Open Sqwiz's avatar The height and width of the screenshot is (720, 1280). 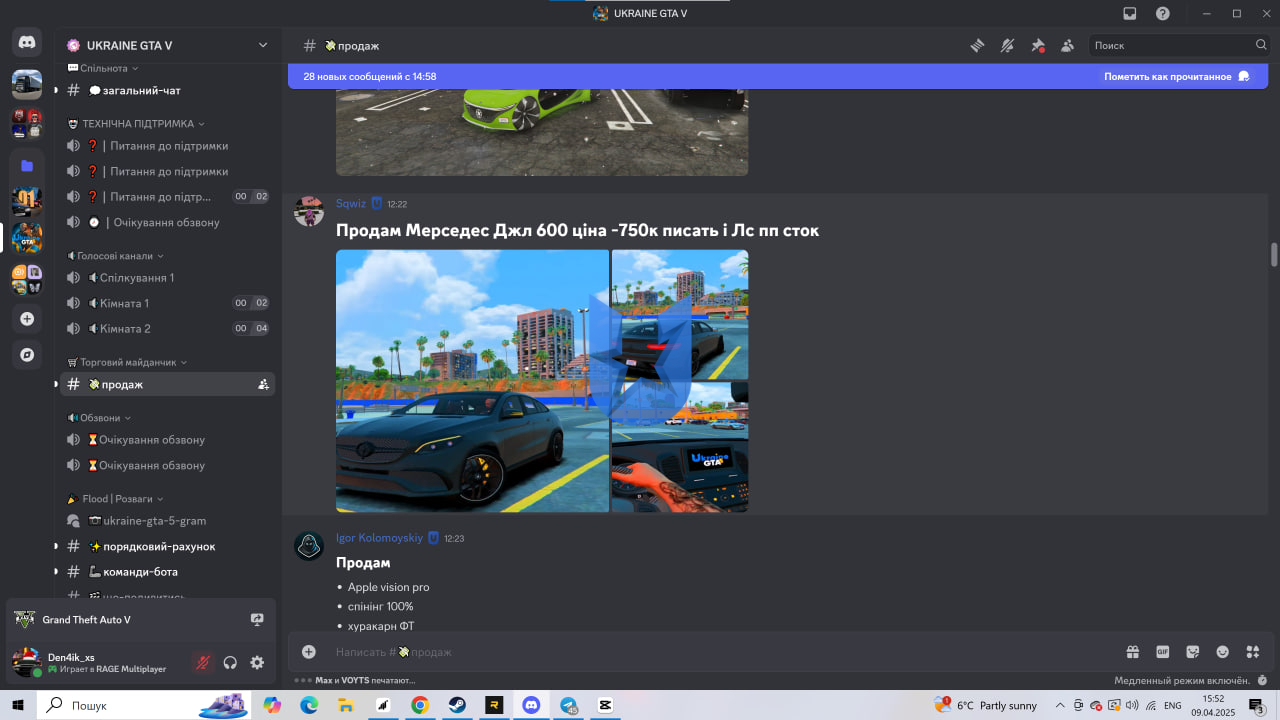coord(309,212)
